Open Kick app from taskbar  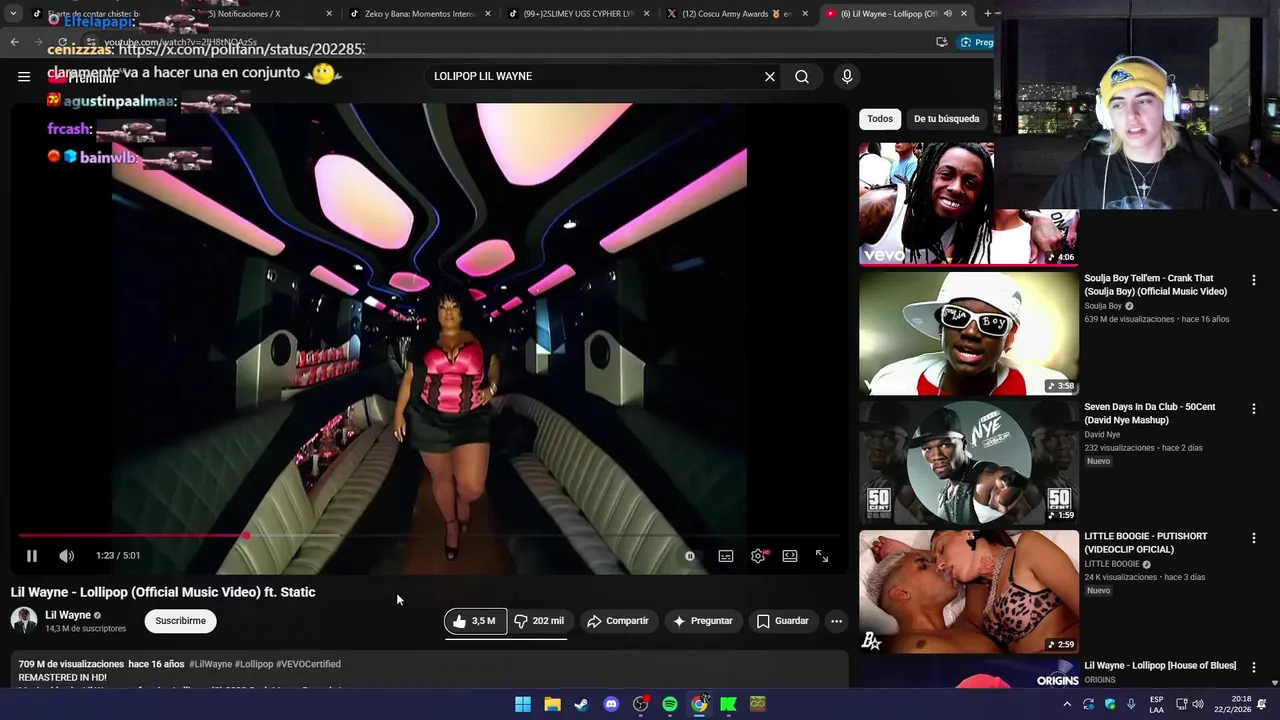pyautogui.click(x=728, y=704)
